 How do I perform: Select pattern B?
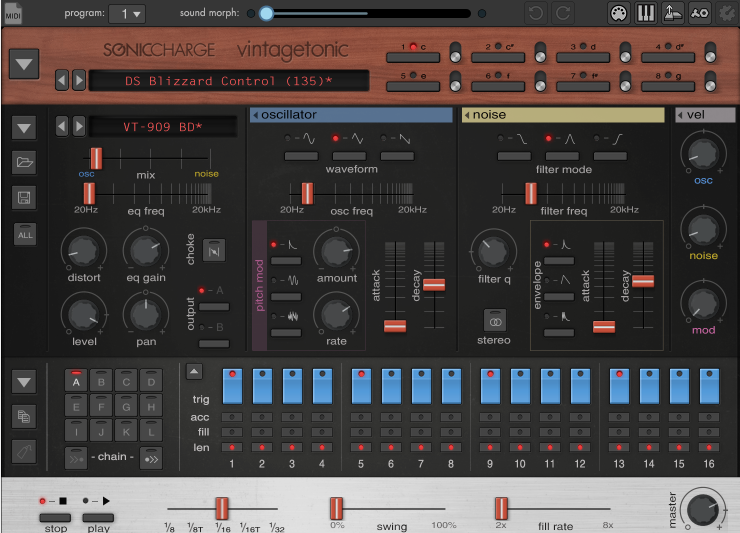click(101, 381)
